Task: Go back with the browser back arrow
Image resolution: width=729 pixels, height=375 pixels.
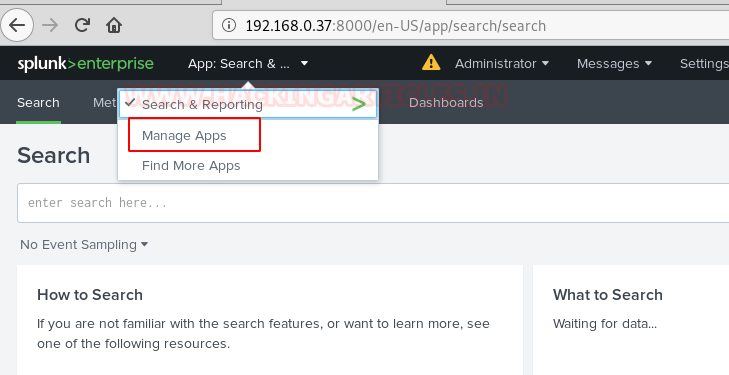Action: [17, 25]
